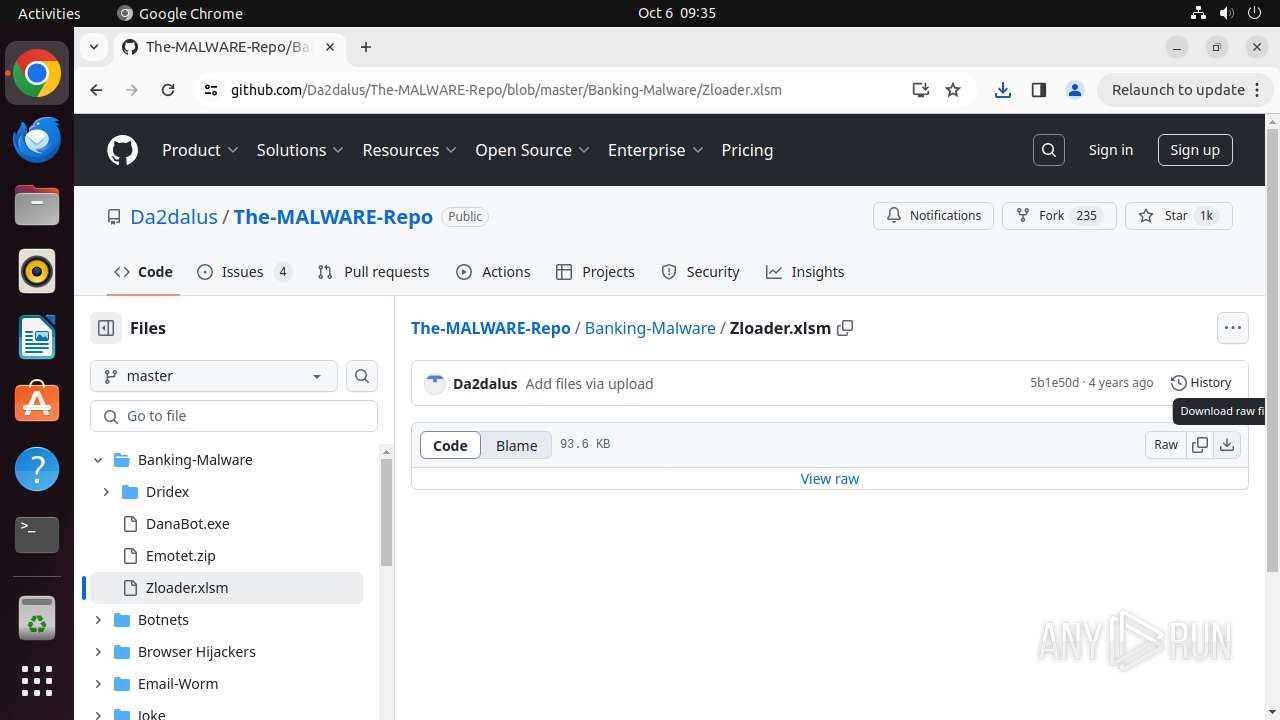Open Solutions dropdown menu

pos(300,150)
